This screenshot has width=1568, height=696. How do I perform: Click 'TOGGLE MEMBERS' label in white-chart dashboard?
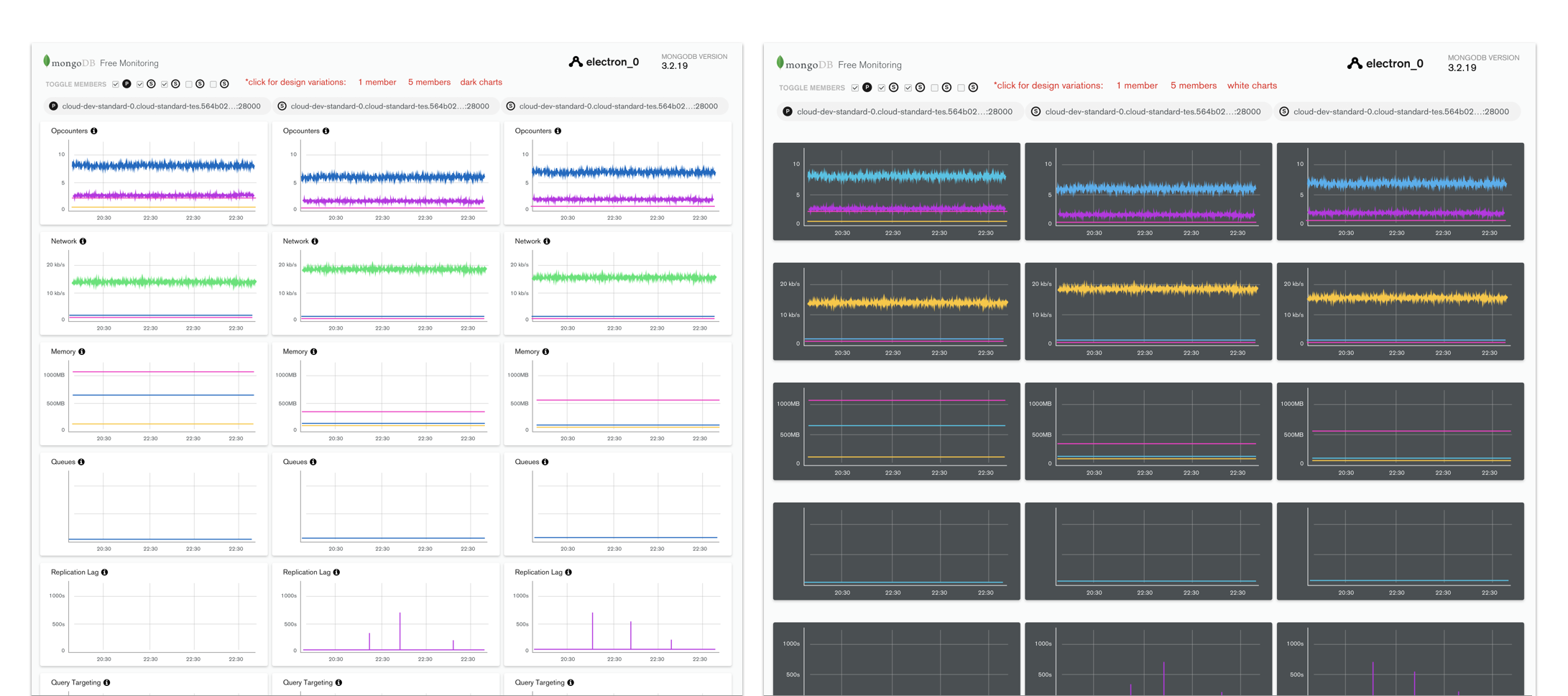(75, 85)
